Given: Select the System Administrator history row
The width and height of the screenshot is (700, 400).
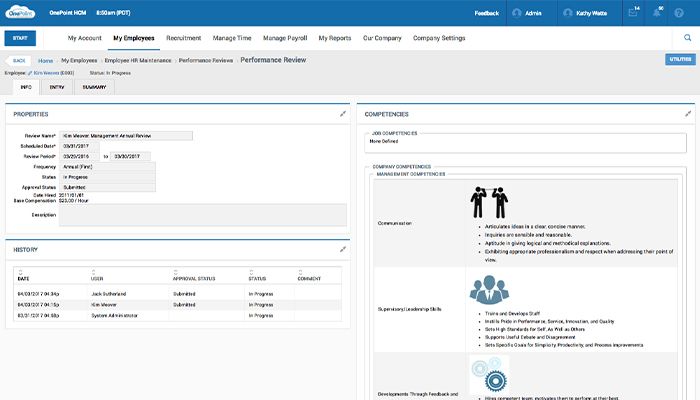Looking at the screenshot, I should coord(177,315).
